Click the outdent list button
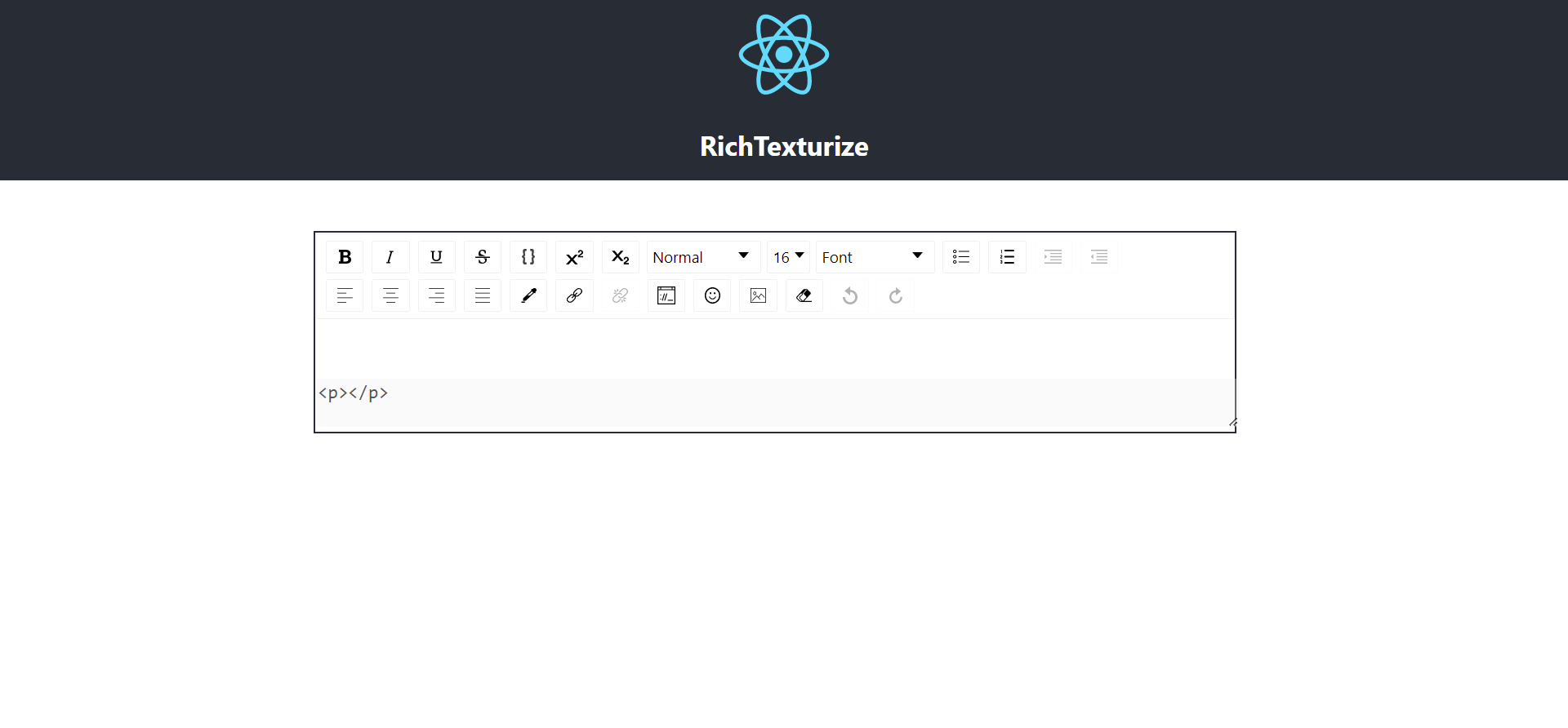Screen dimensions: 1568x728 [x=1099, y=257]
